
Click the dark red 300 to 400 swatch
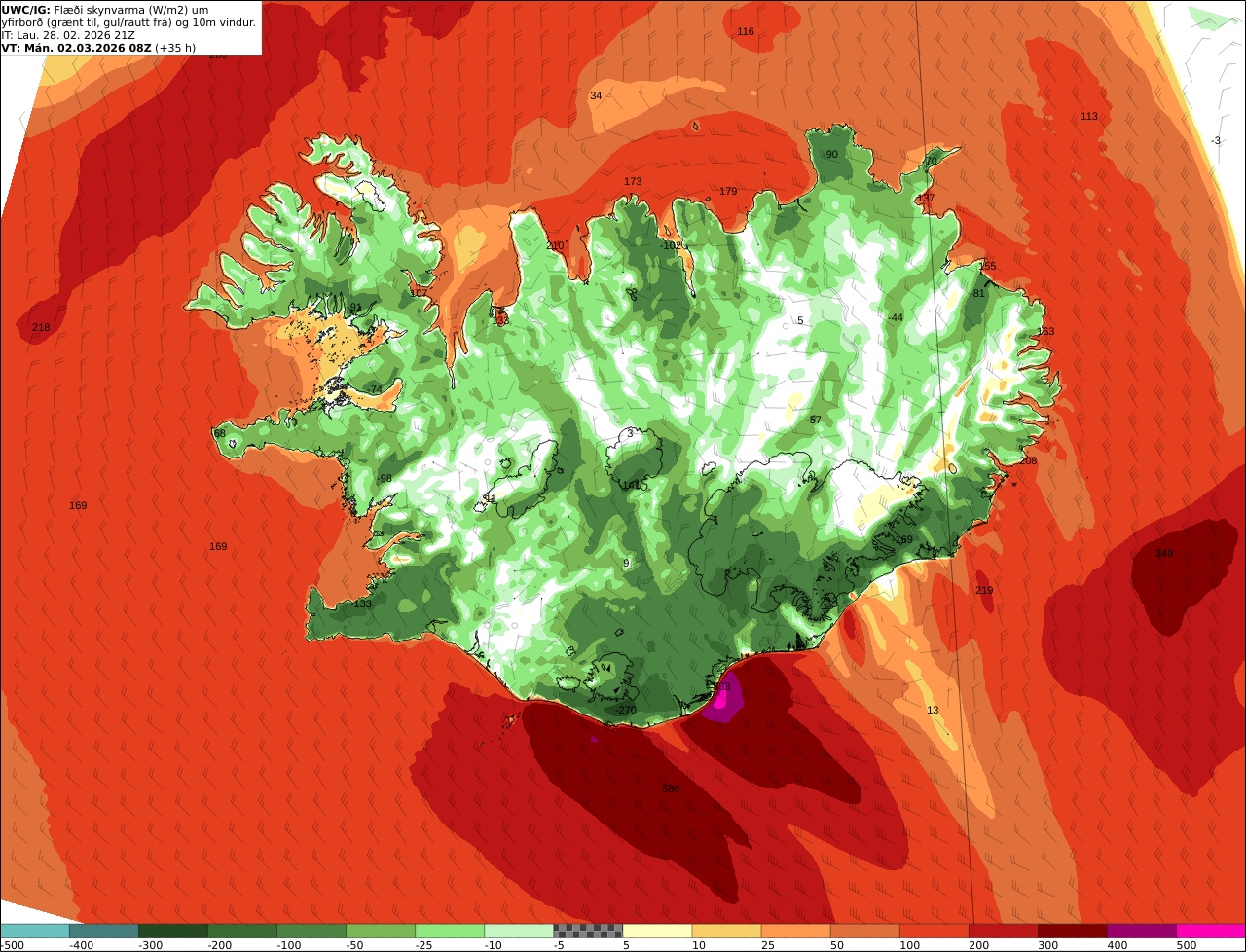click(x=1072, y=931)
